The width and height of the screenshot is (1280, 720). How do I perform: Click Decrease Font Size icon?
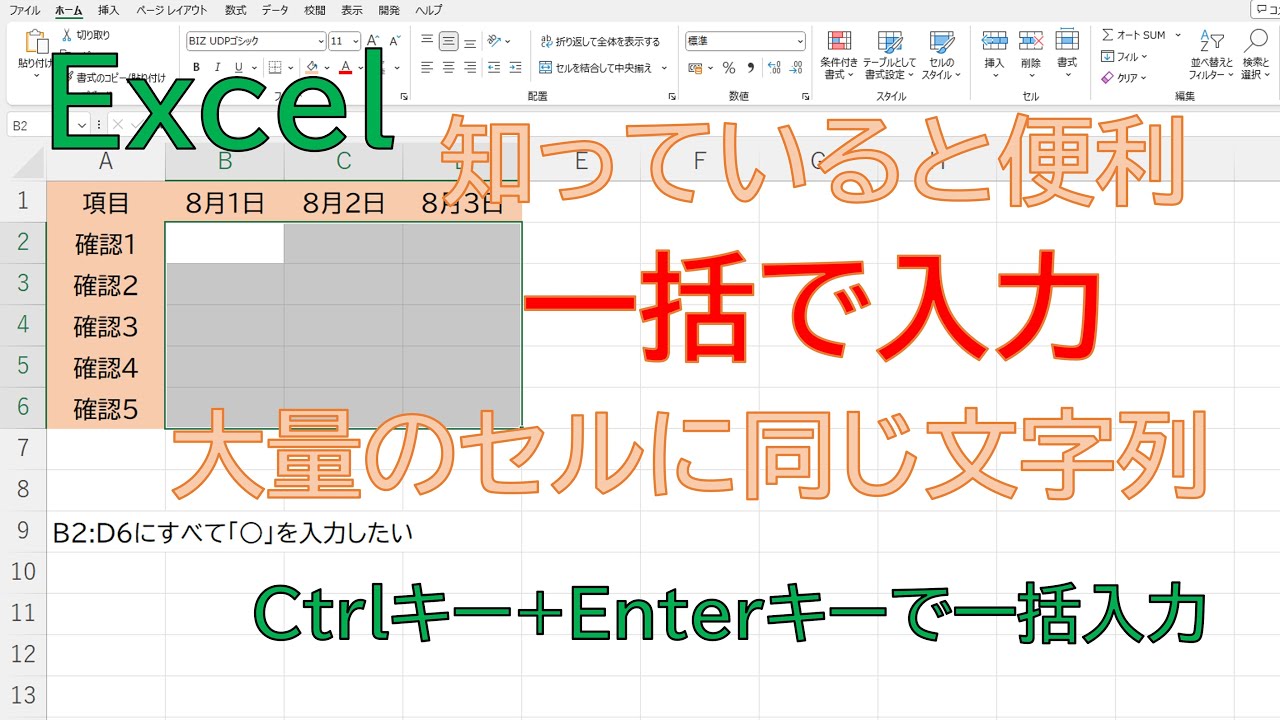(393, 41)
